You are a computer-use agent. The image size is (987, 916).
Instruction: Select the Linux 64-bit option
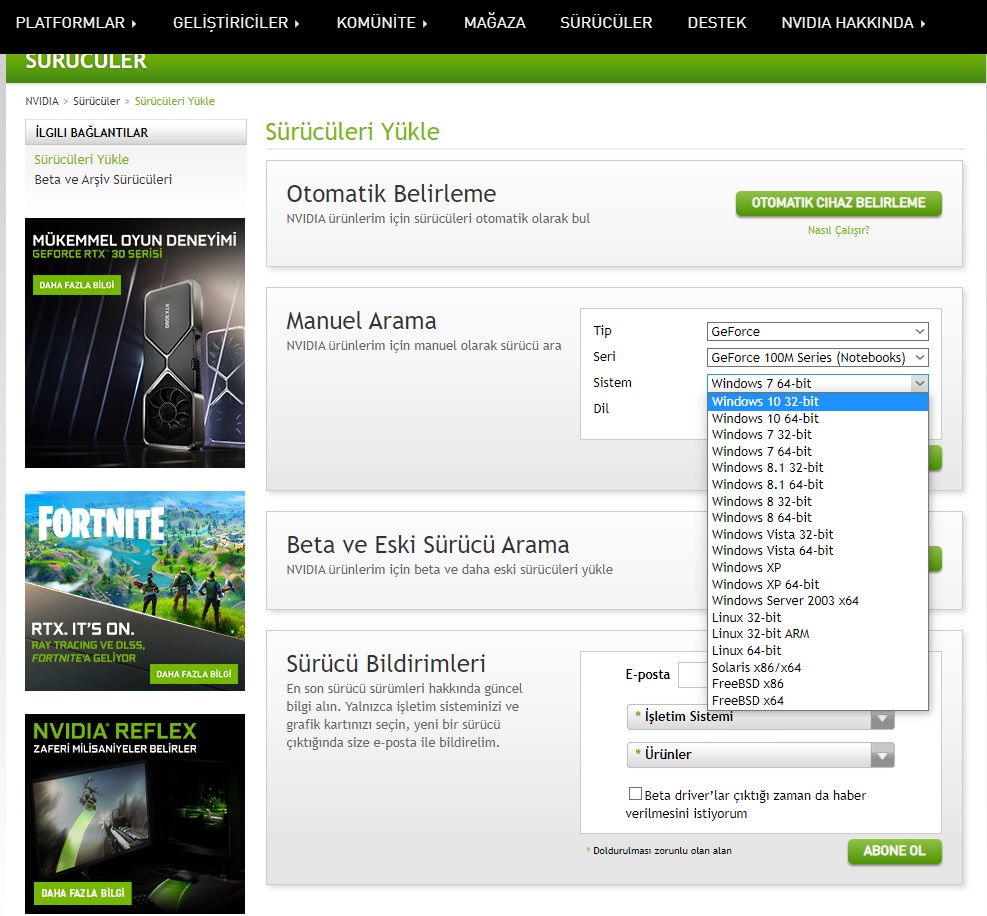pos(818,651)
